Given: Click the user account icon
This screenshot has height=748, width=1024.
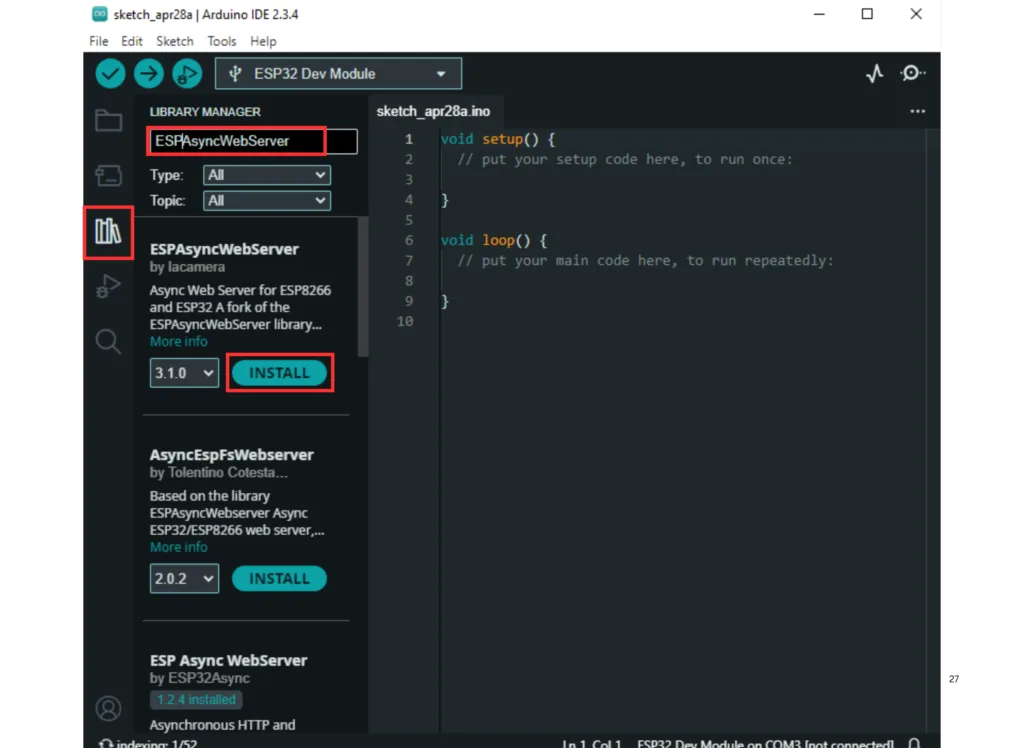Looking at the screenshot, I should pos(108,708).
